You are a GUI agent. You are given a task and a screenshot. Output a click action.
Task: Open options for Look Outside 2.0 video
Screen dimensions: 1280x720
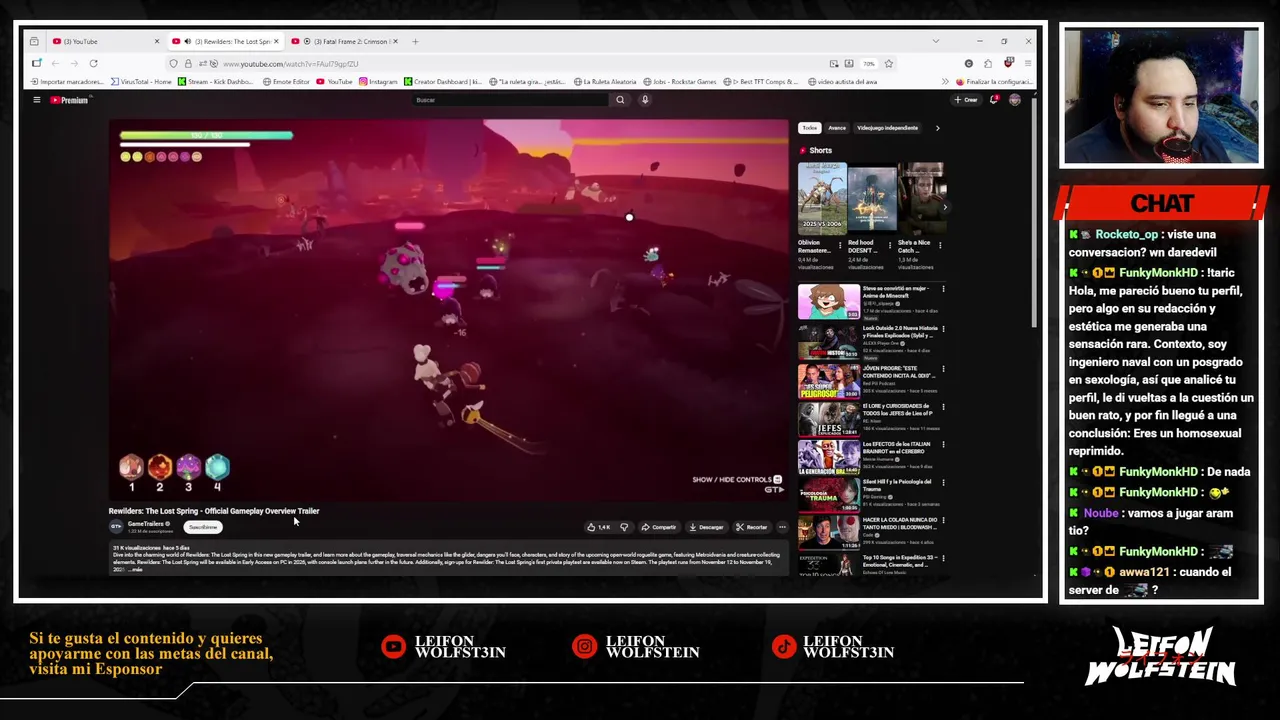943,328
